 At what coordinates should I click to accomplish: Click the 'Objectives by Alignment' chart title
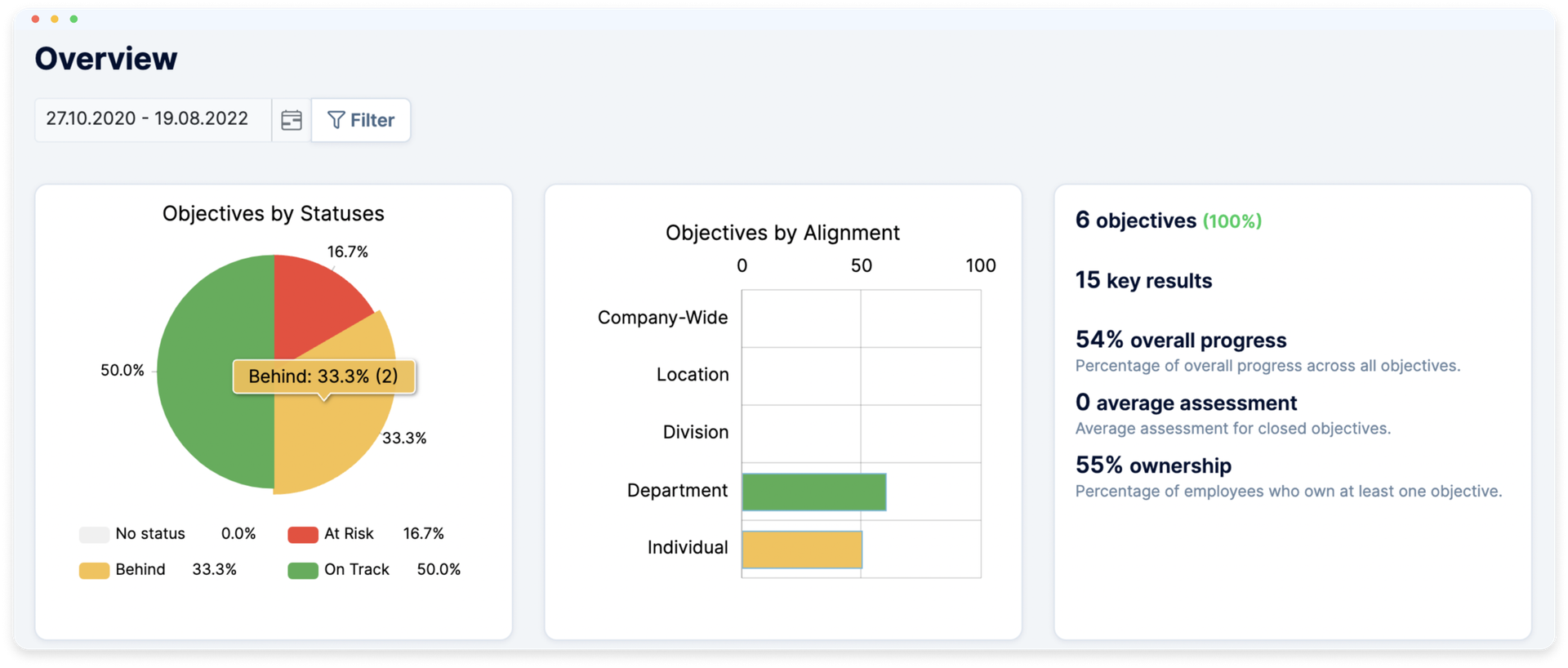click(x=782, y=233)
